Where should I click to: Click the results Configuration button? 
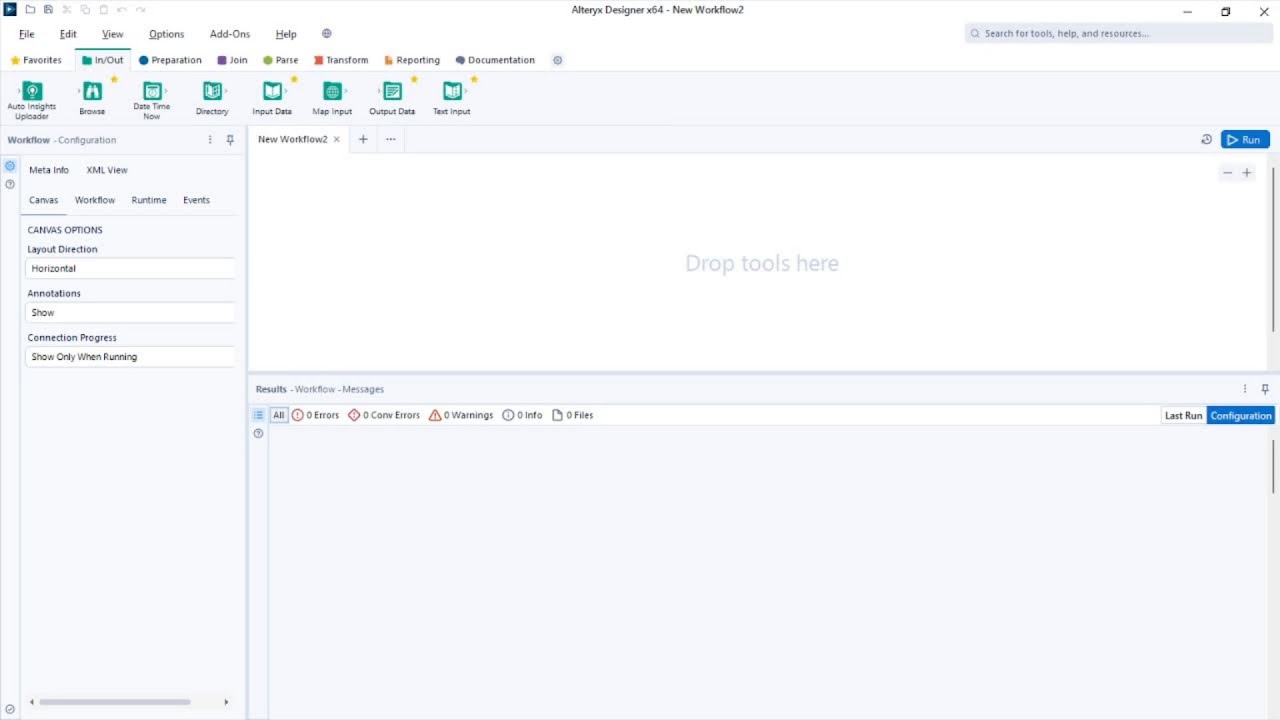pos(1241,416)
